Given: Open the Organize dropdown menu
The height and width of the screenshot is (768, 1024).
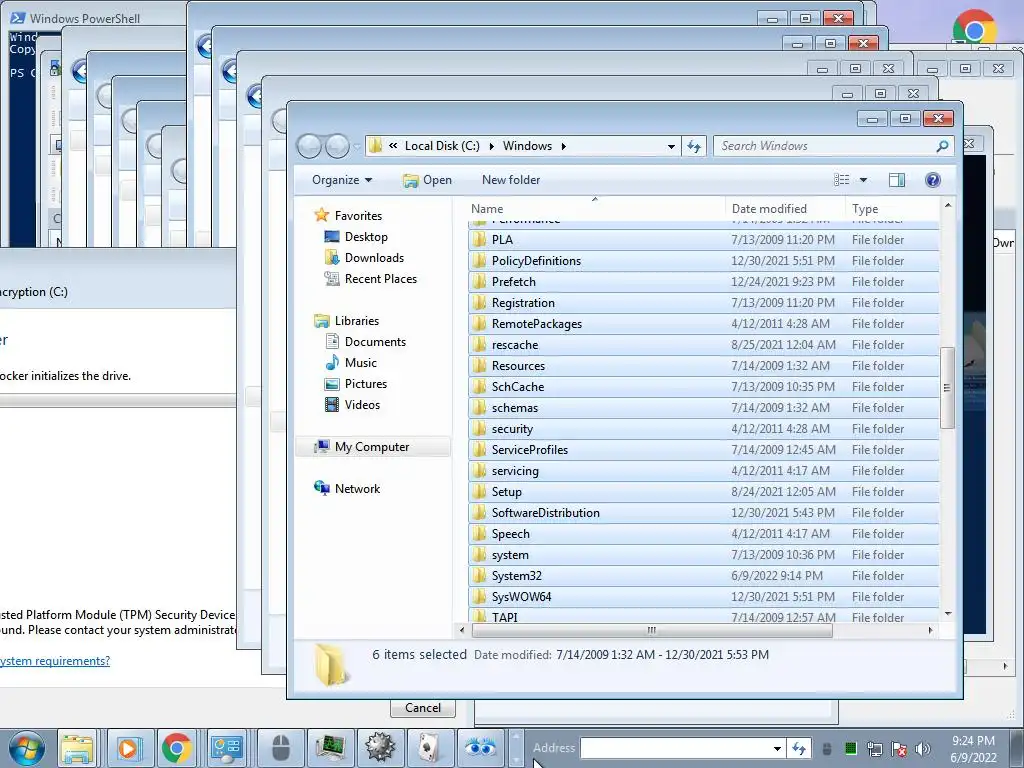Looking at the screenshot, I should pos(342,180).
